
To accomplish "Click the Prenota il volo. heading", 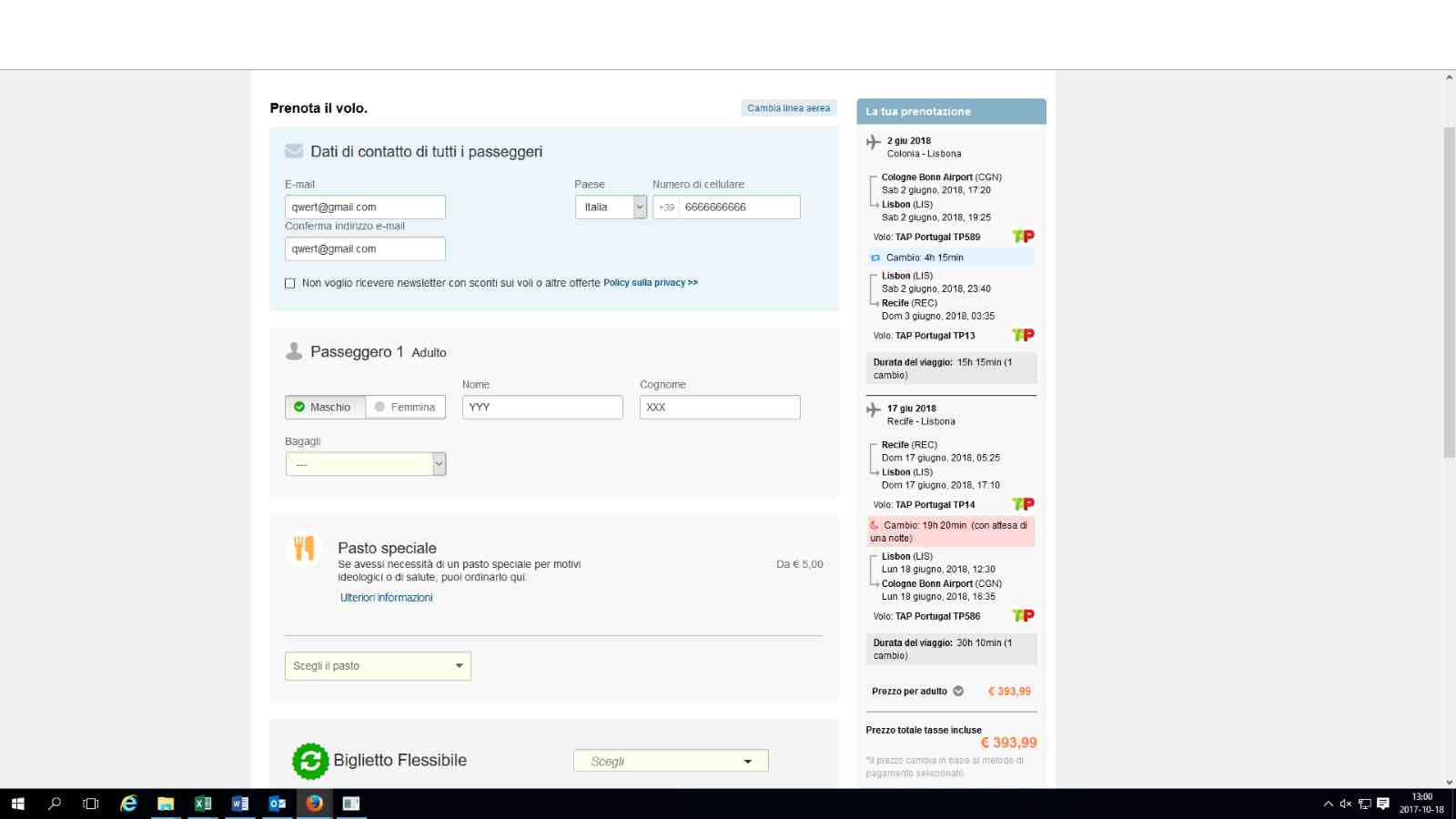I will (318, 108).
